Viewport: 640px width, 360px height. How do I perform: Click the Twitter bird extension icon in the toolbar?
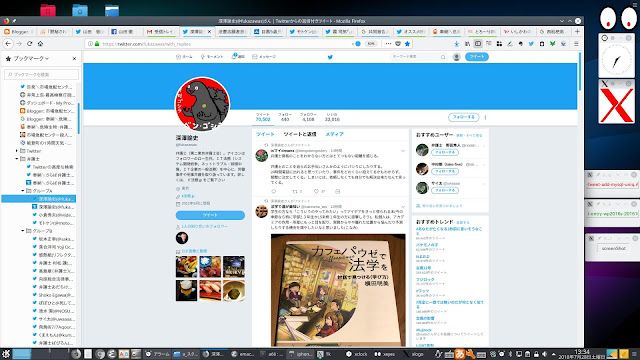(x=531, y=44)
